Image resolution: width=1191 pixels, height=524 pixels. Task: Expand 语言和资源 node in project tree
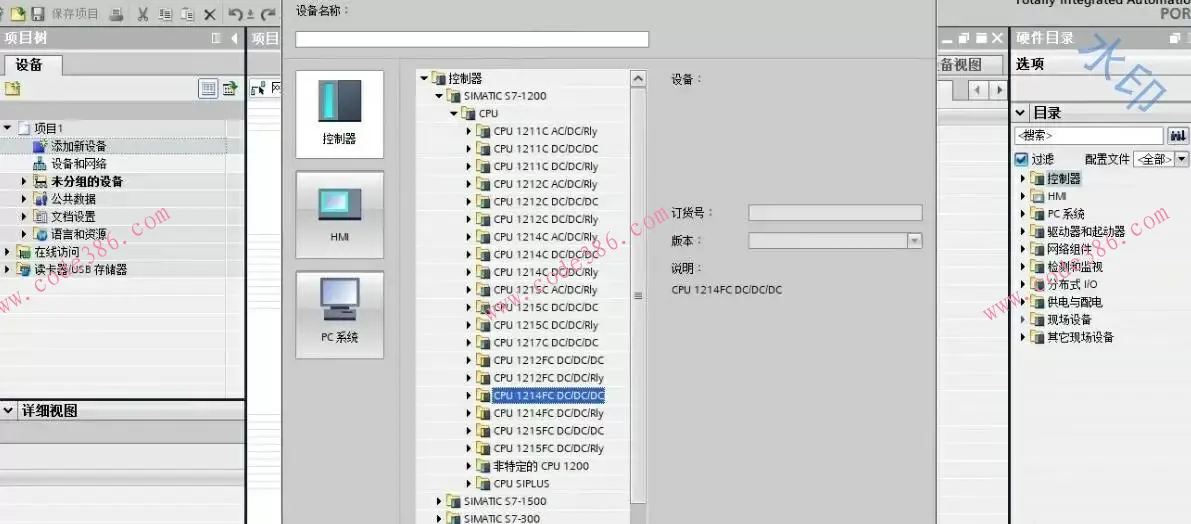pyautogui.click(x=24, y=234)
